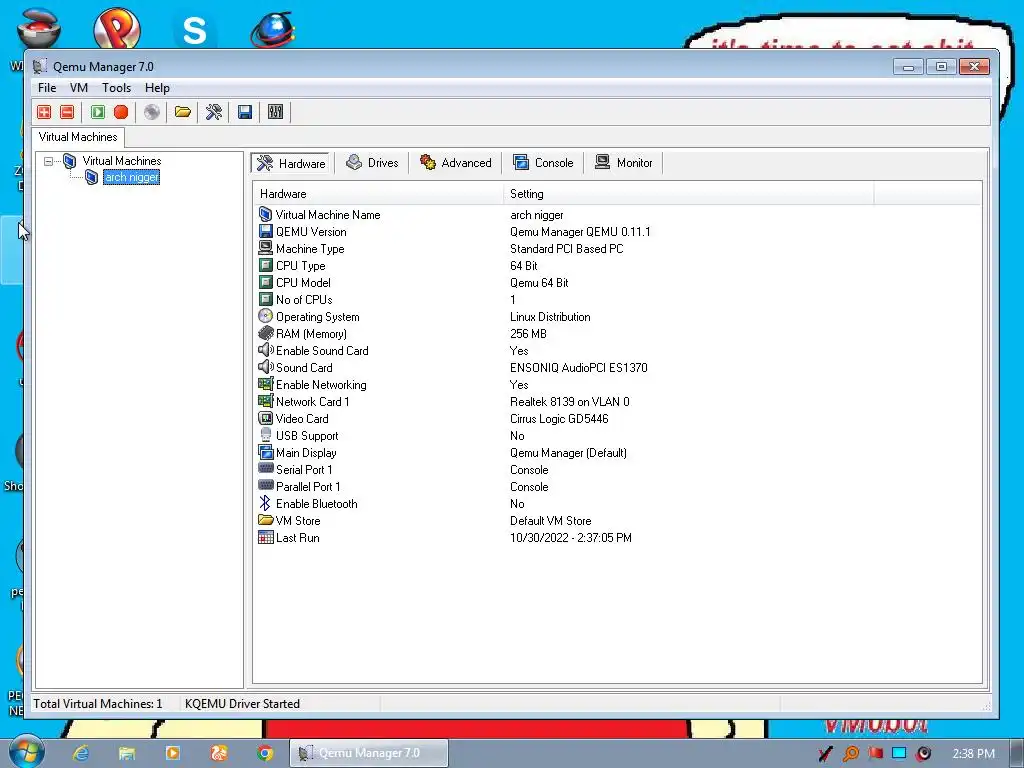Switch to the Drives tab
The width and height of the screenshot is (1024, 768).
(x=372, y=163)
